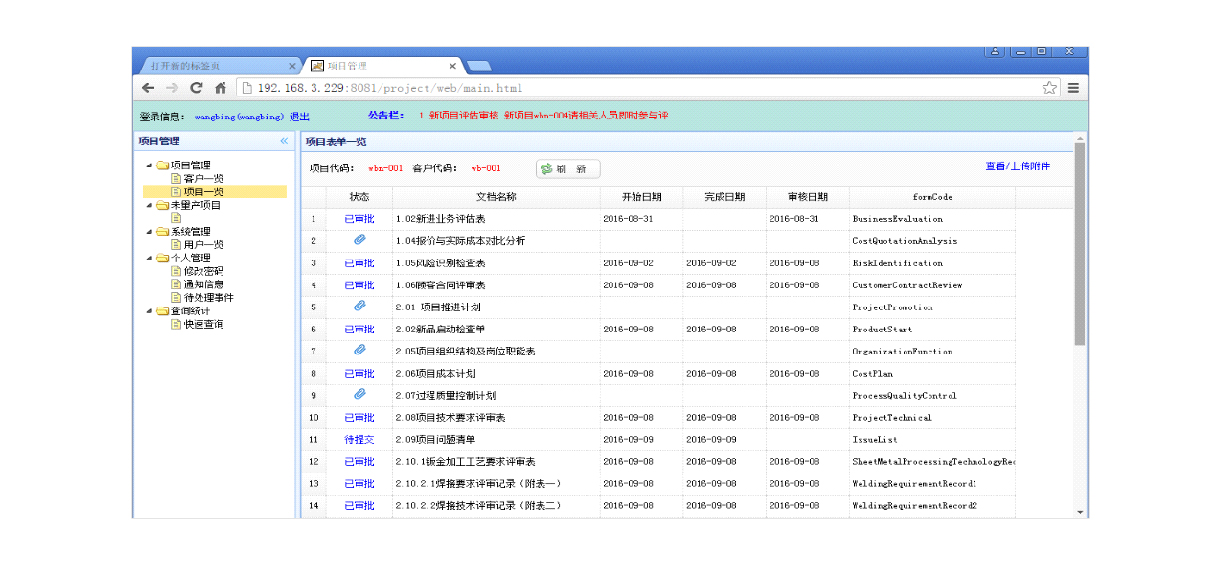
Task: Click the 文档名称 column header
Action: click(x=496, y=197)
